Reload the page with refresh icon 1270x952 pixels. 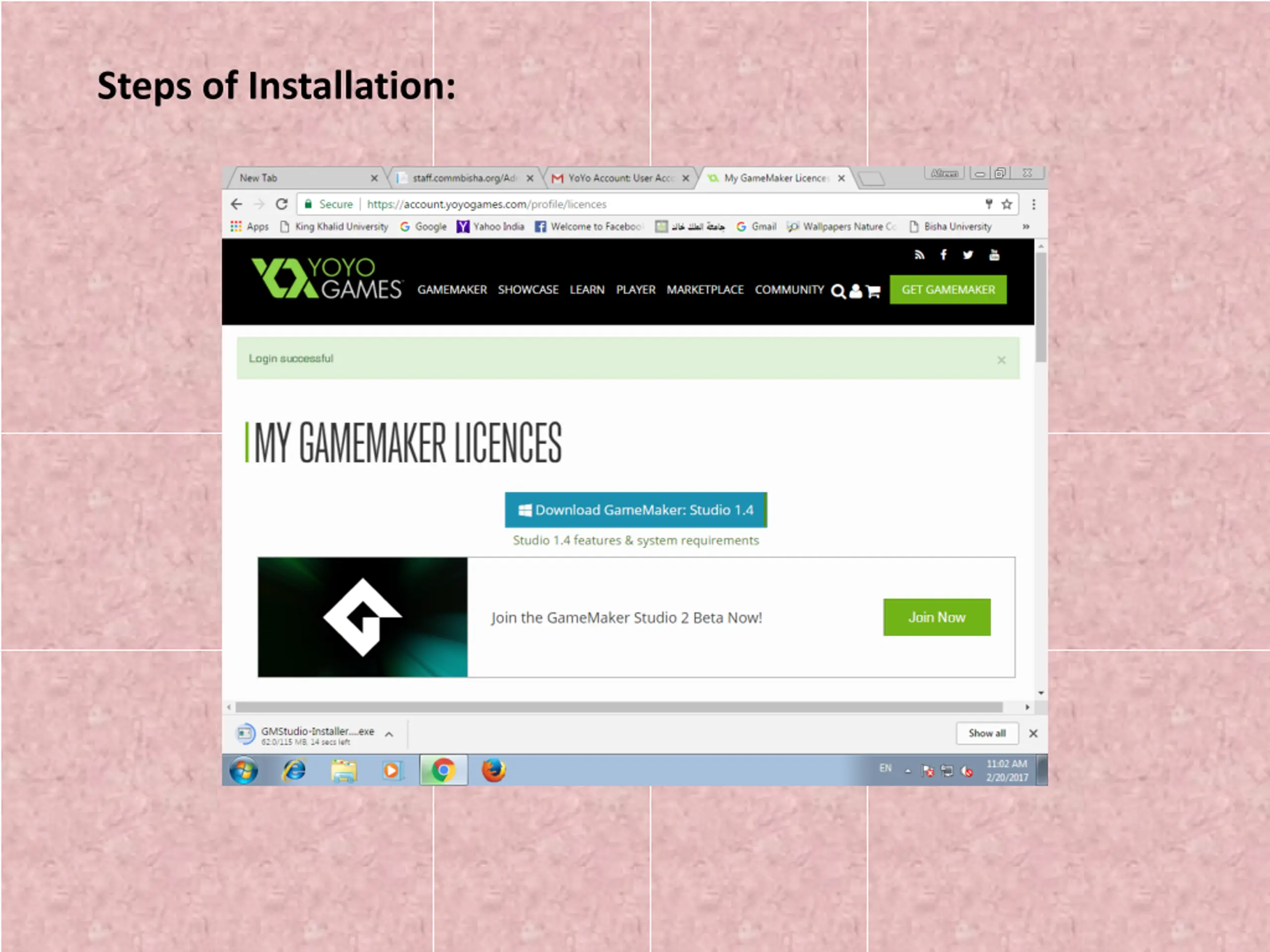click(x=281, y=204)
